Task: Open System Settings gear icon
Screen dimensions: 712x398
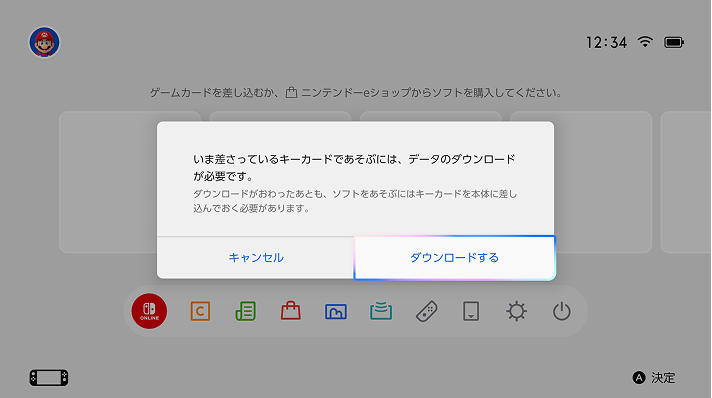Action: pos(516,312)
